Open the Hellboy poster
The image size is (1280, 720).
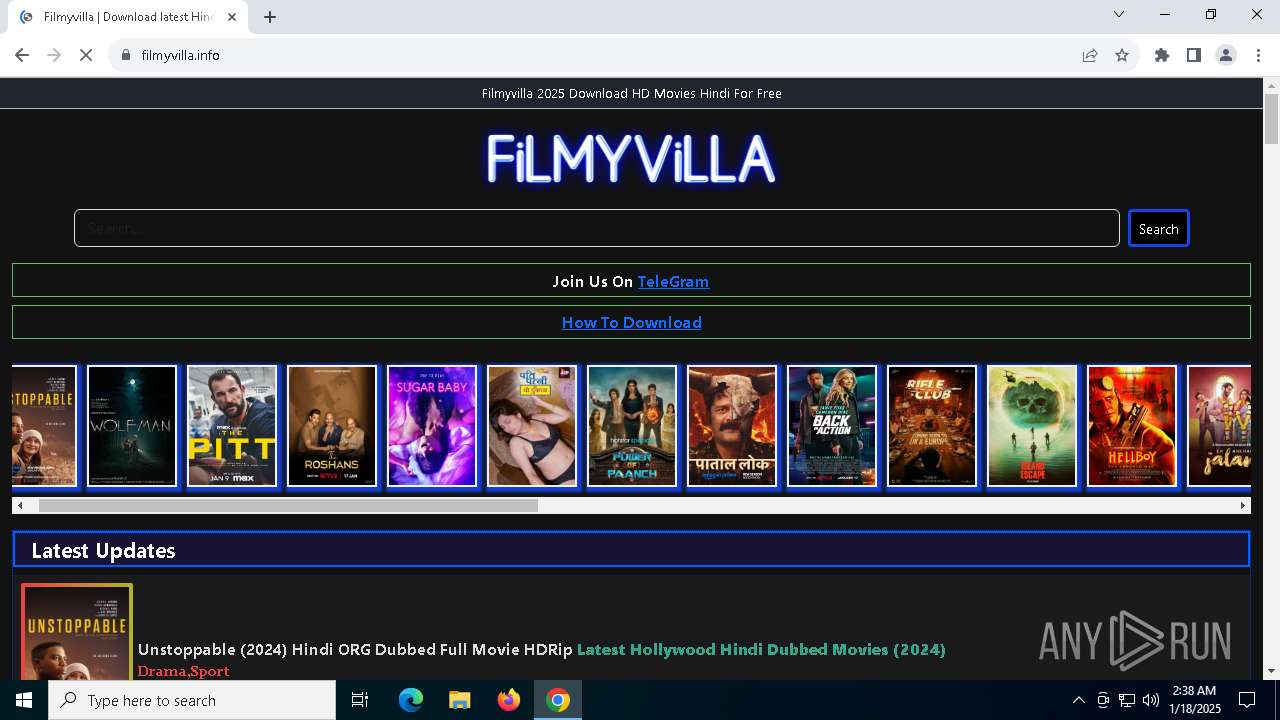click(x=1132, y=426)
